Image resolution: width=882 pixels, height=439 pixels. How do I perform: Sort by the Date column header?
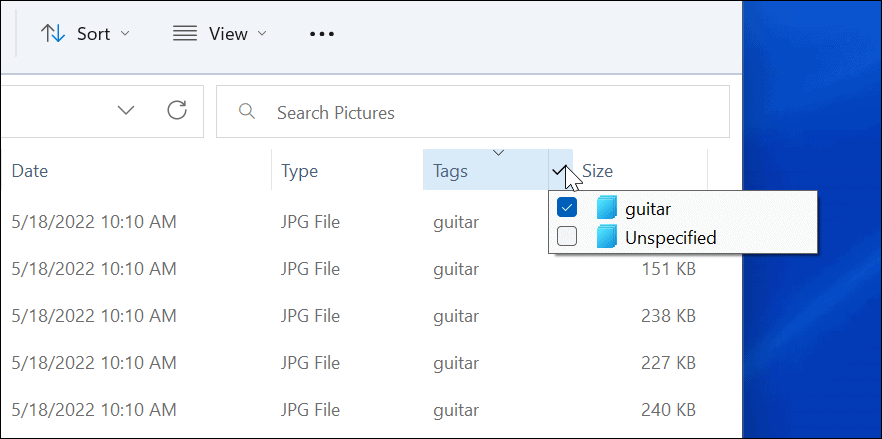click(30, 171)
